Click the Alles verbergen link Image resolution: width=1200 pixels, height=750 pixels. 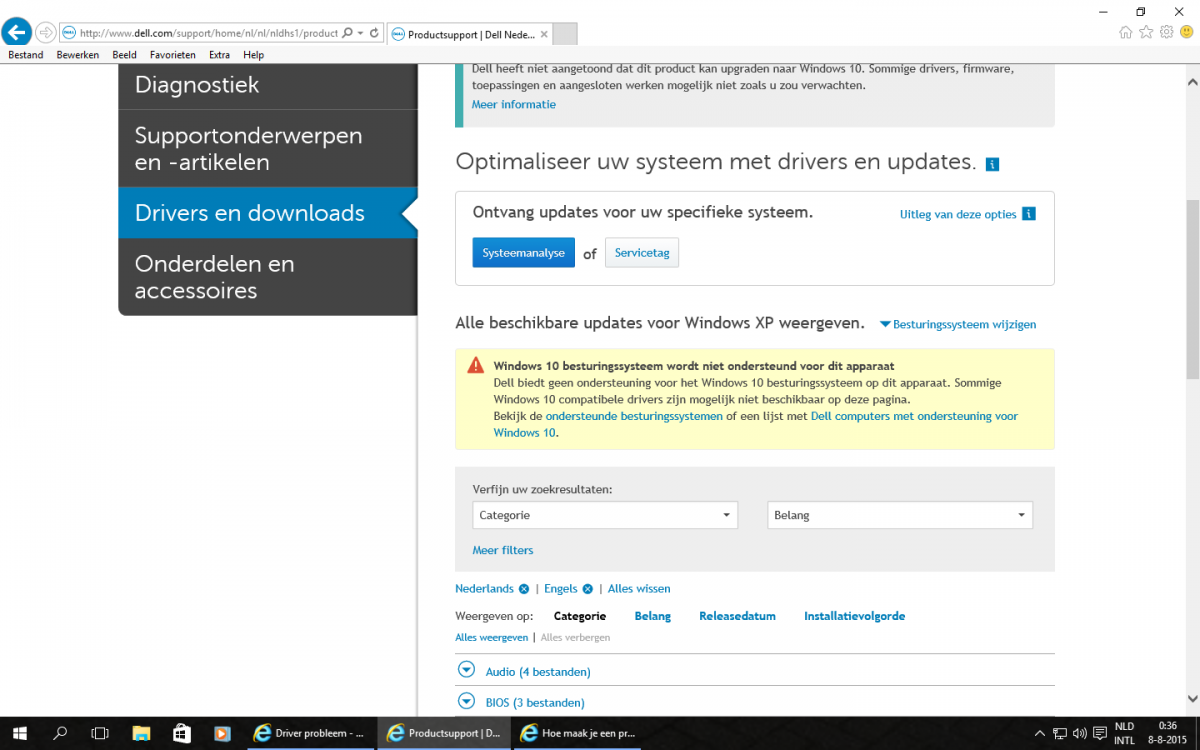coord(575,637)
